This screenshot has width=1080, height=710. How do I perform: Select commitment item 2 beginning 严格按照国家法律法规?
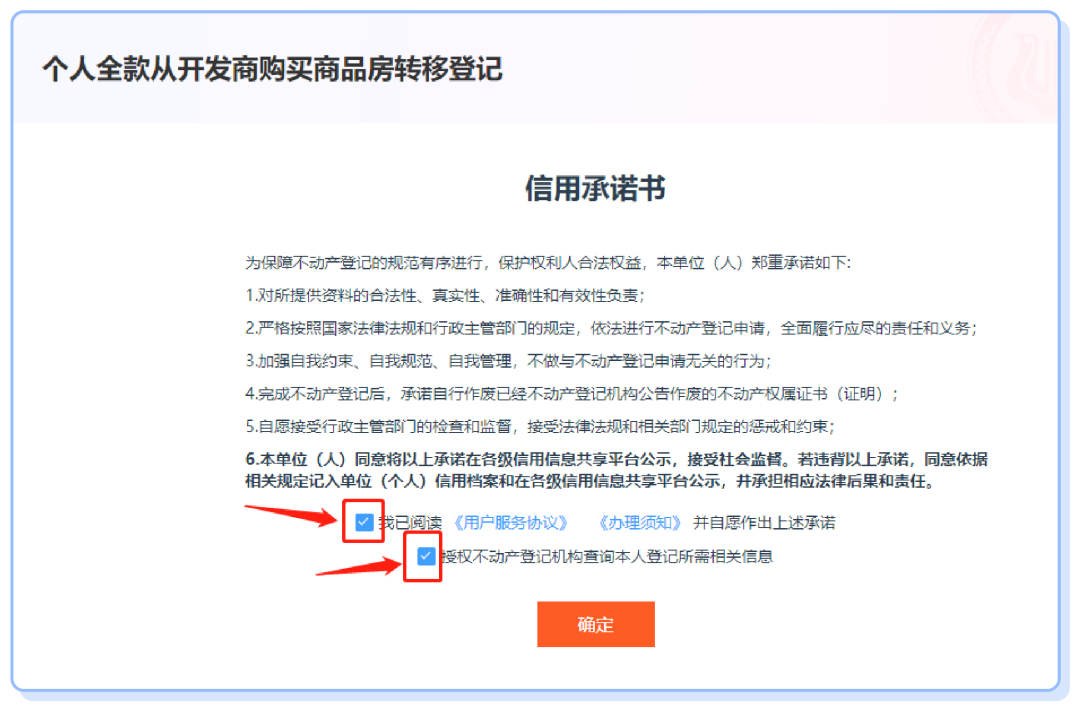coord(612,328)
